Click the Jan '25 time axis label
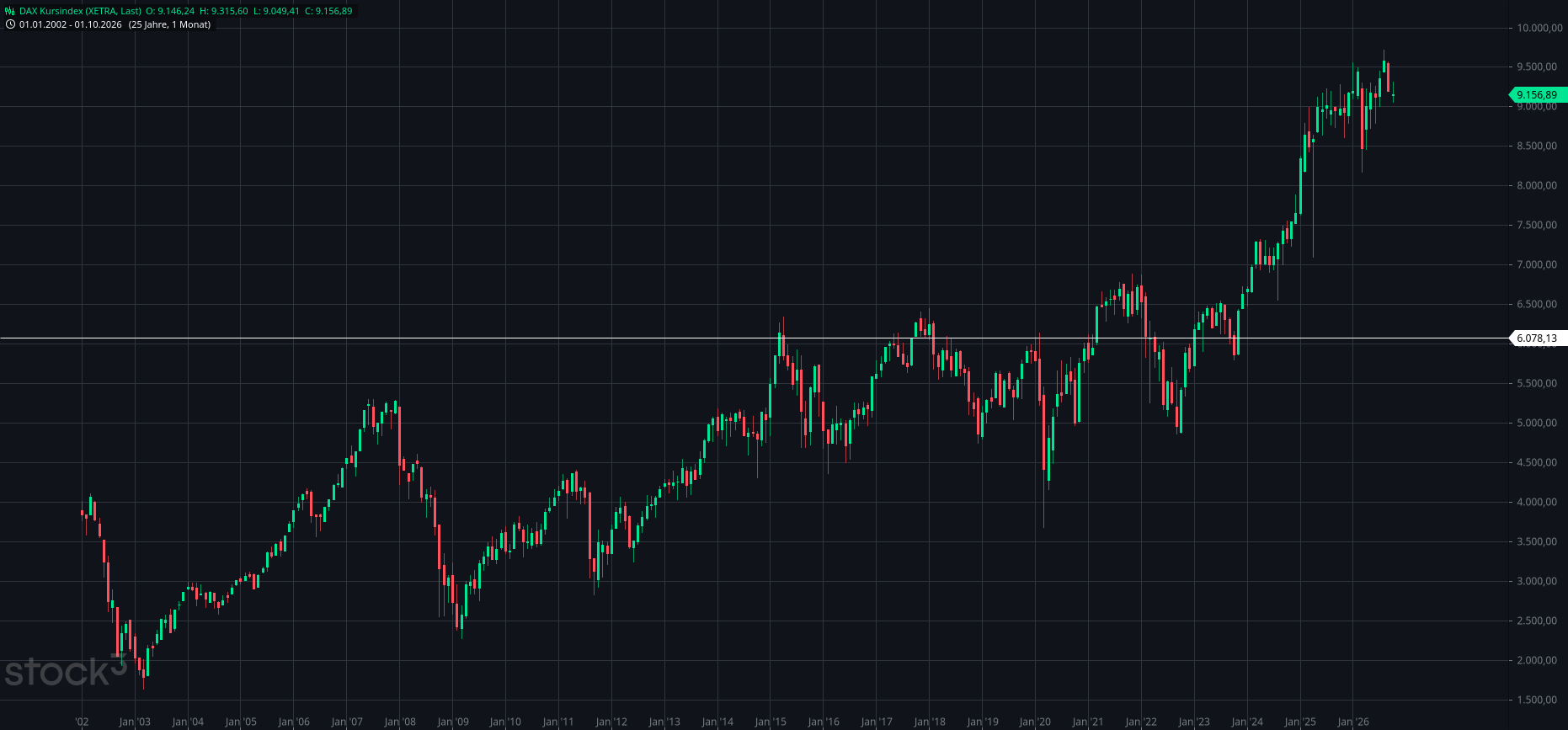 [x=1300, y=722]
